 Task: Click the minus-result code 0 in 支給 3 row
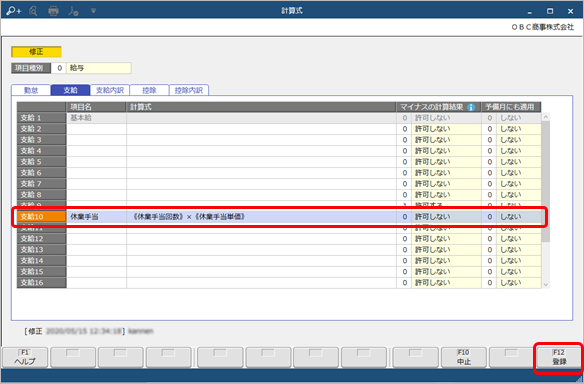pos(404,140)
